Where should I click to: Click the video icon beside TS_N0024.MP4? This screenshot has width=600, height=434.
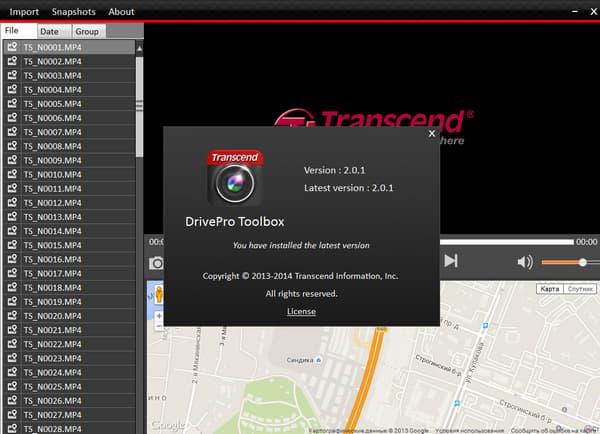click(x=12, y=372)
